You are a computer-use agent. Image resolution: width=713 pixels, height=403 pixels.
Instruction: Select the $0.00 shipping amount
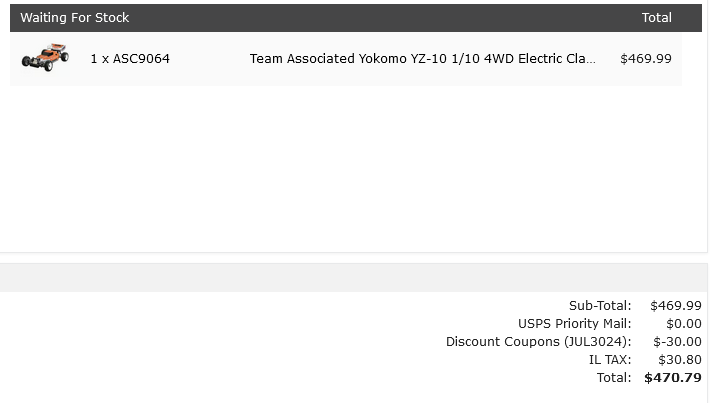[684, 323]
